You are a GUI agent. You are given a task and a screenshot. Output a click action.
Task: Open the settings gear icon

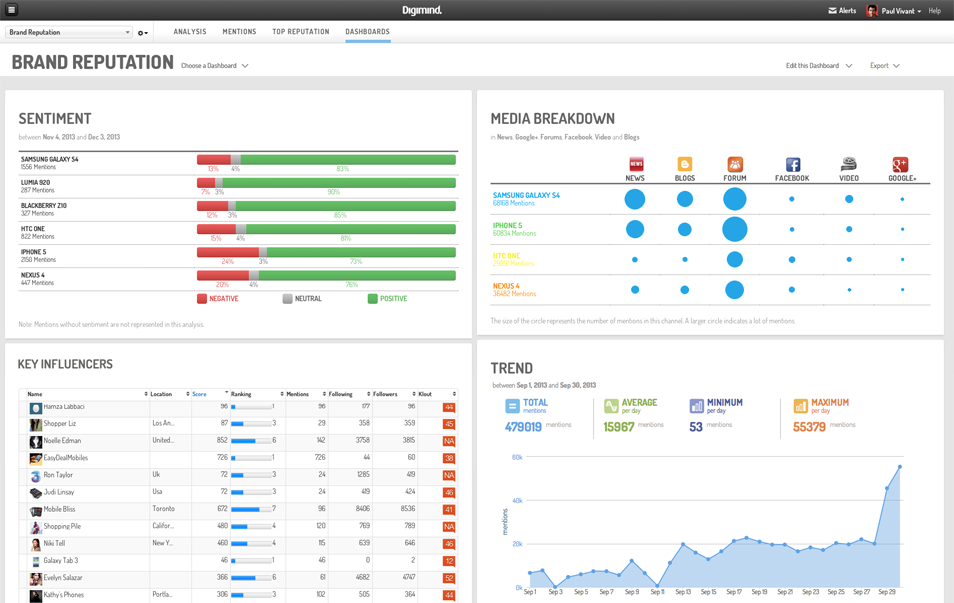click(142, 33)
